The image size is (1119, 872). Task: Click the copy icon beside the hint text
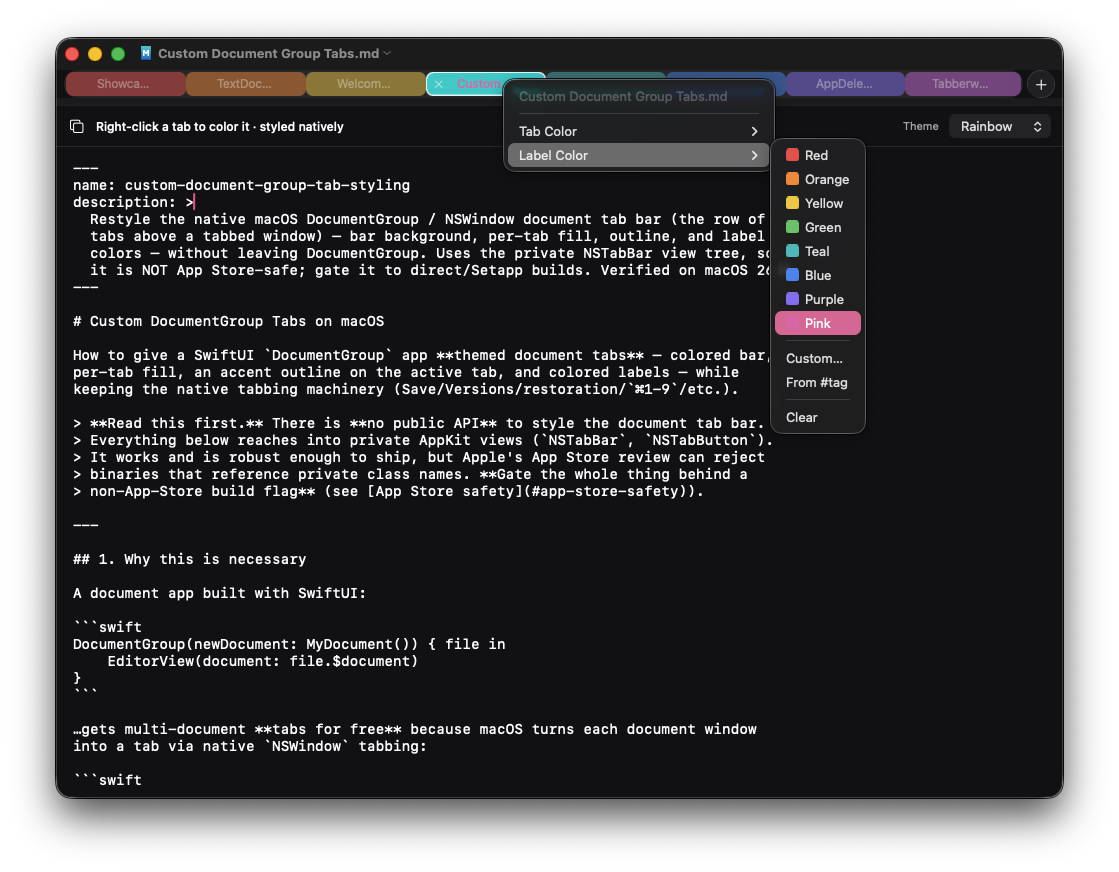tap(76, 126)
